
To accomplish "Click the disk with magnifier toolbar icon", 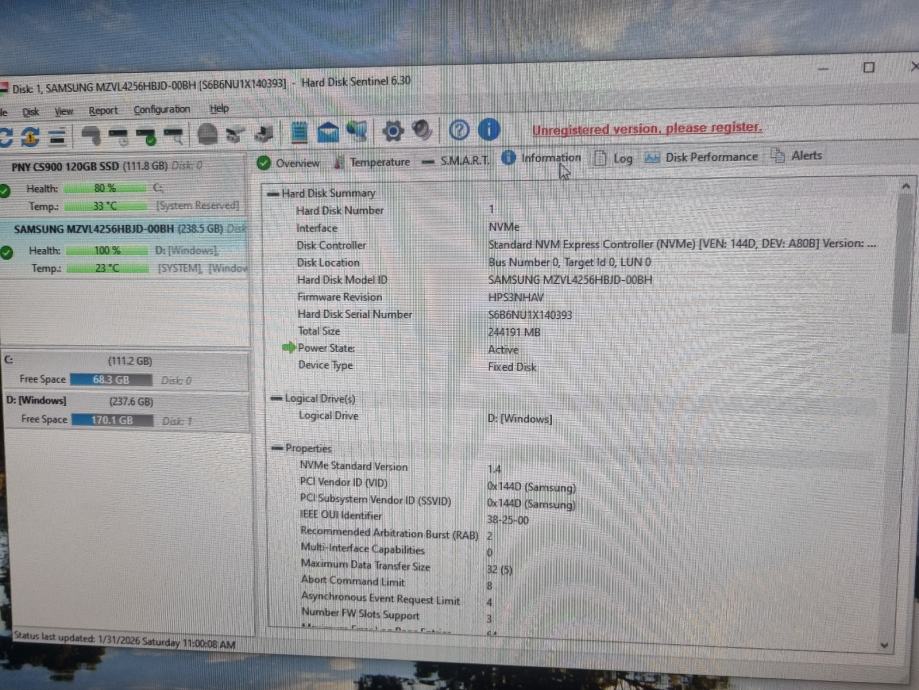I will click(174, 136).
